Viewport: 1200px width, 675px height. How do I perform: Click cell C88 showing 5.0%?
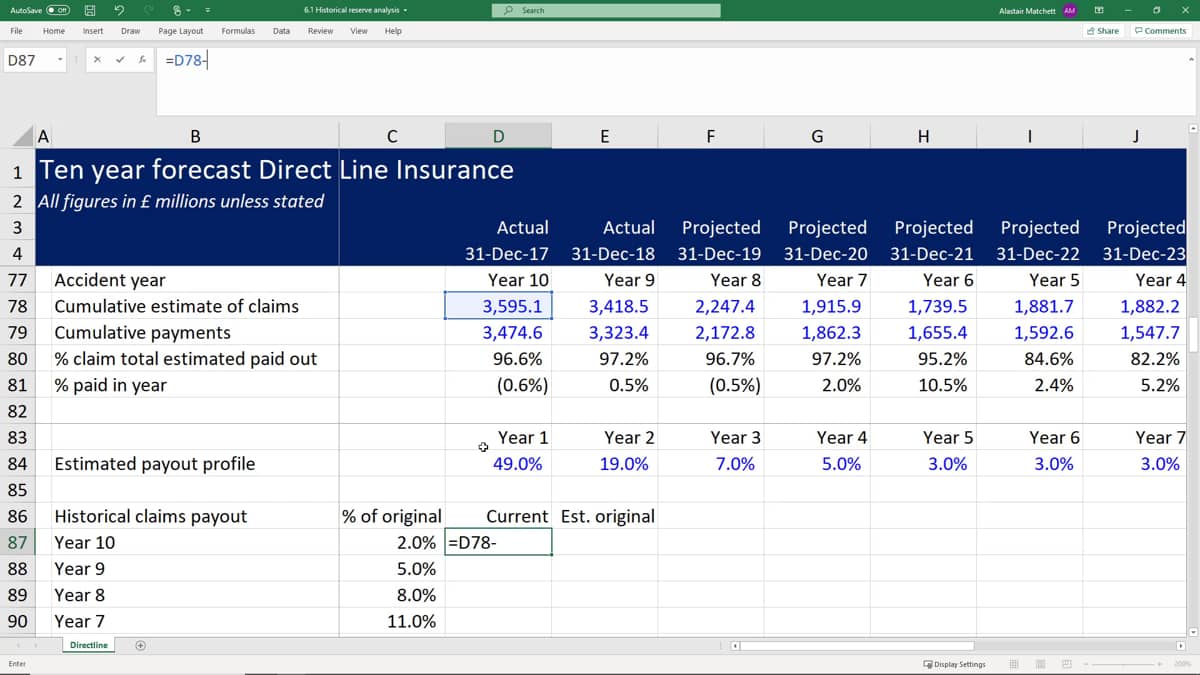click(x=392, y=568)
